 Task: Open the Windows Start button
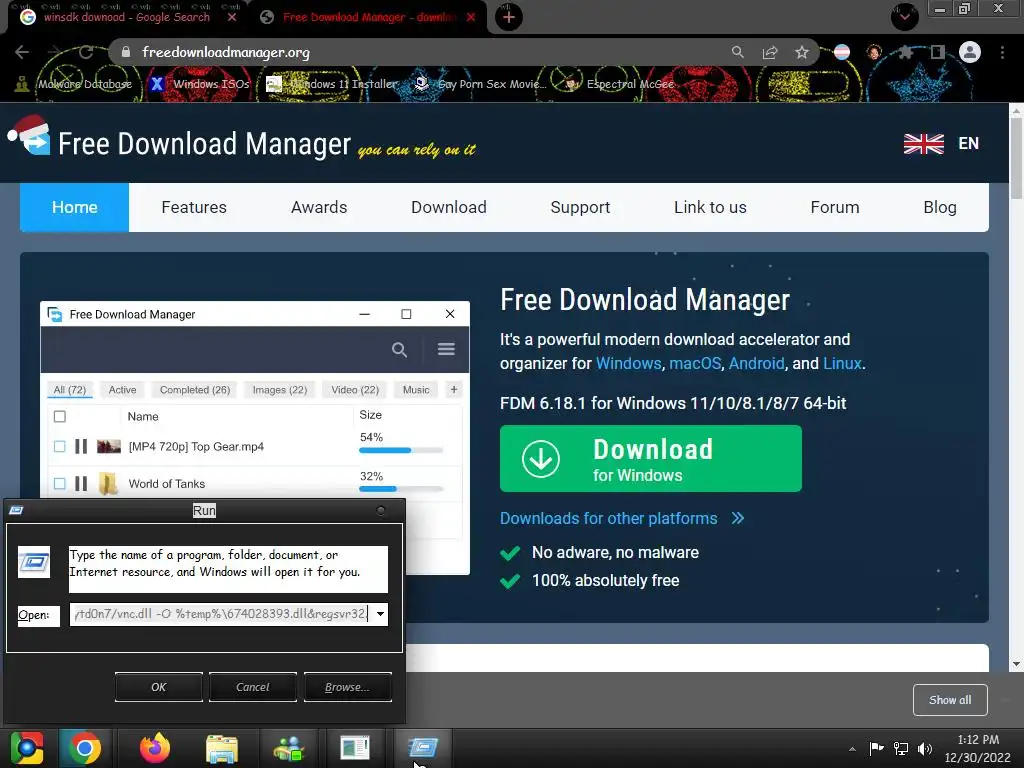[x=27, y=748]
